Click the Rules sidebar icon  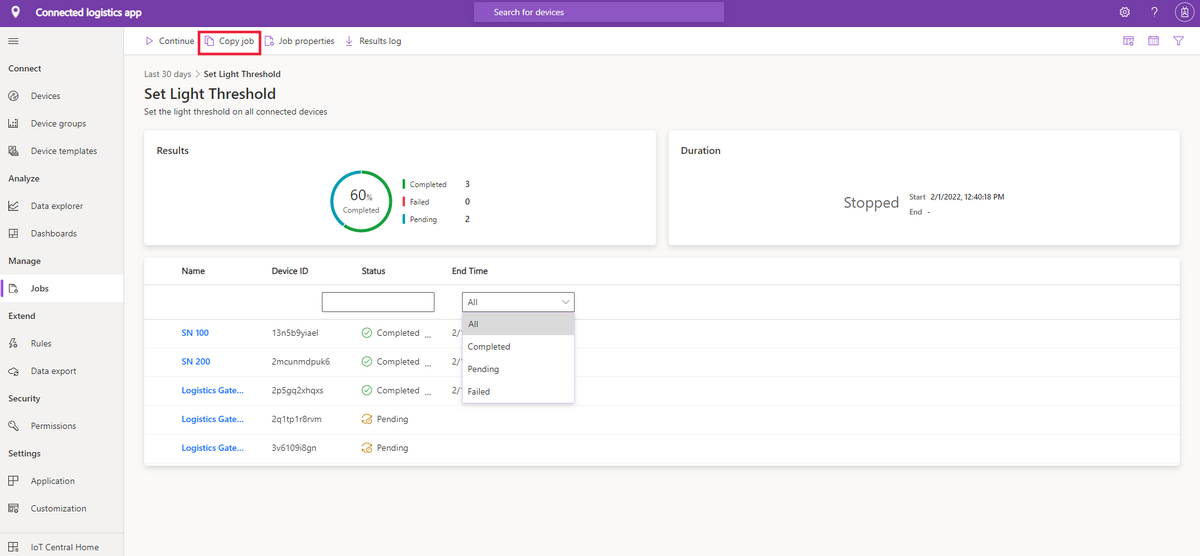pyautogui.click(x=14, y=344)
